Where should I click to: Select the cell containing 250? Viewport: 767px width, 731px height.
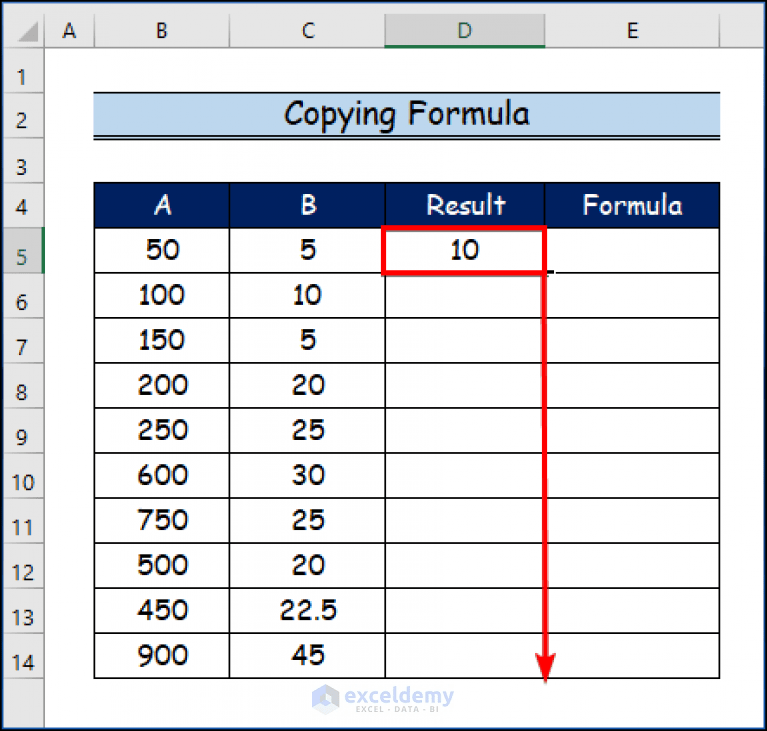tap(161, 431)
